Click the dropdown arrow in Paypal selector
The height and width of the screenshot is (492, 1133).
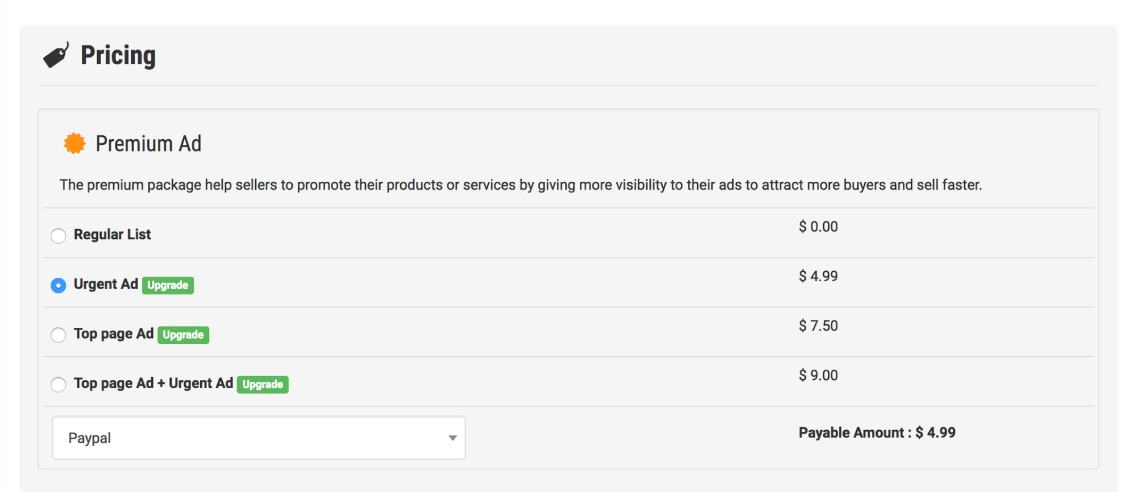[452, 438]
